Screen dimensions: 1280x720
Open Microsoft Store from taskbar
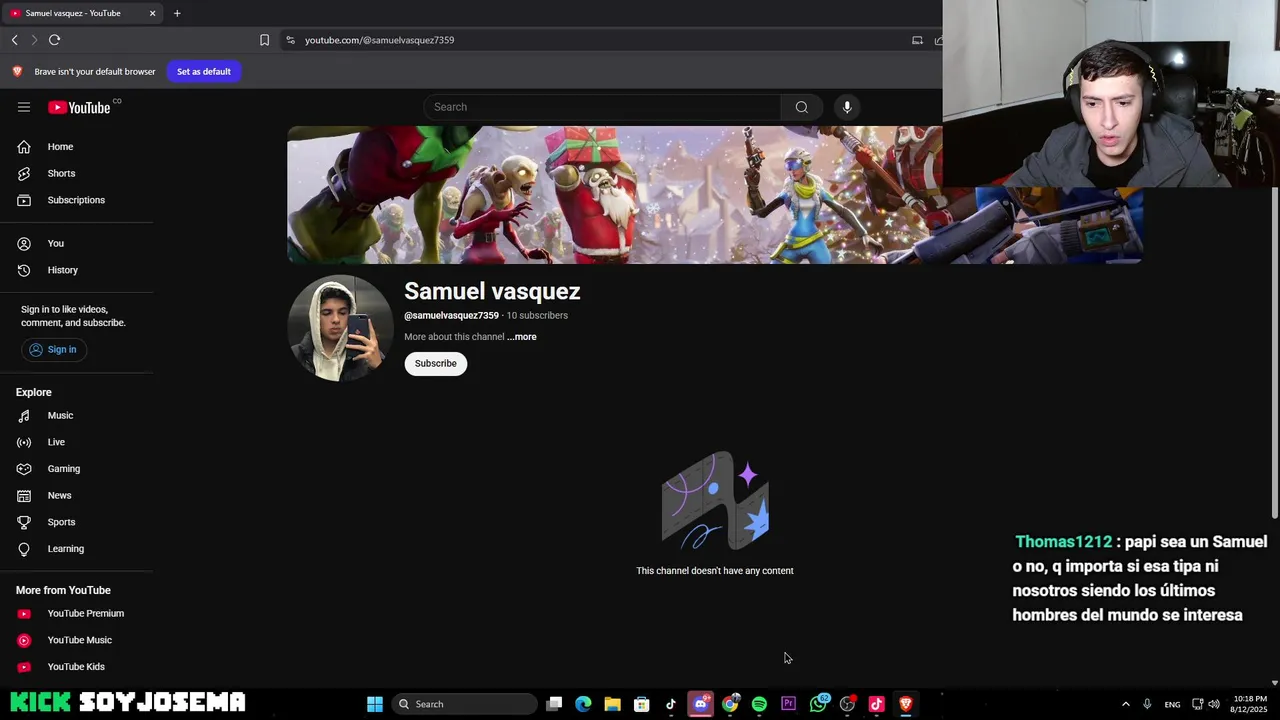pos(642,704)
